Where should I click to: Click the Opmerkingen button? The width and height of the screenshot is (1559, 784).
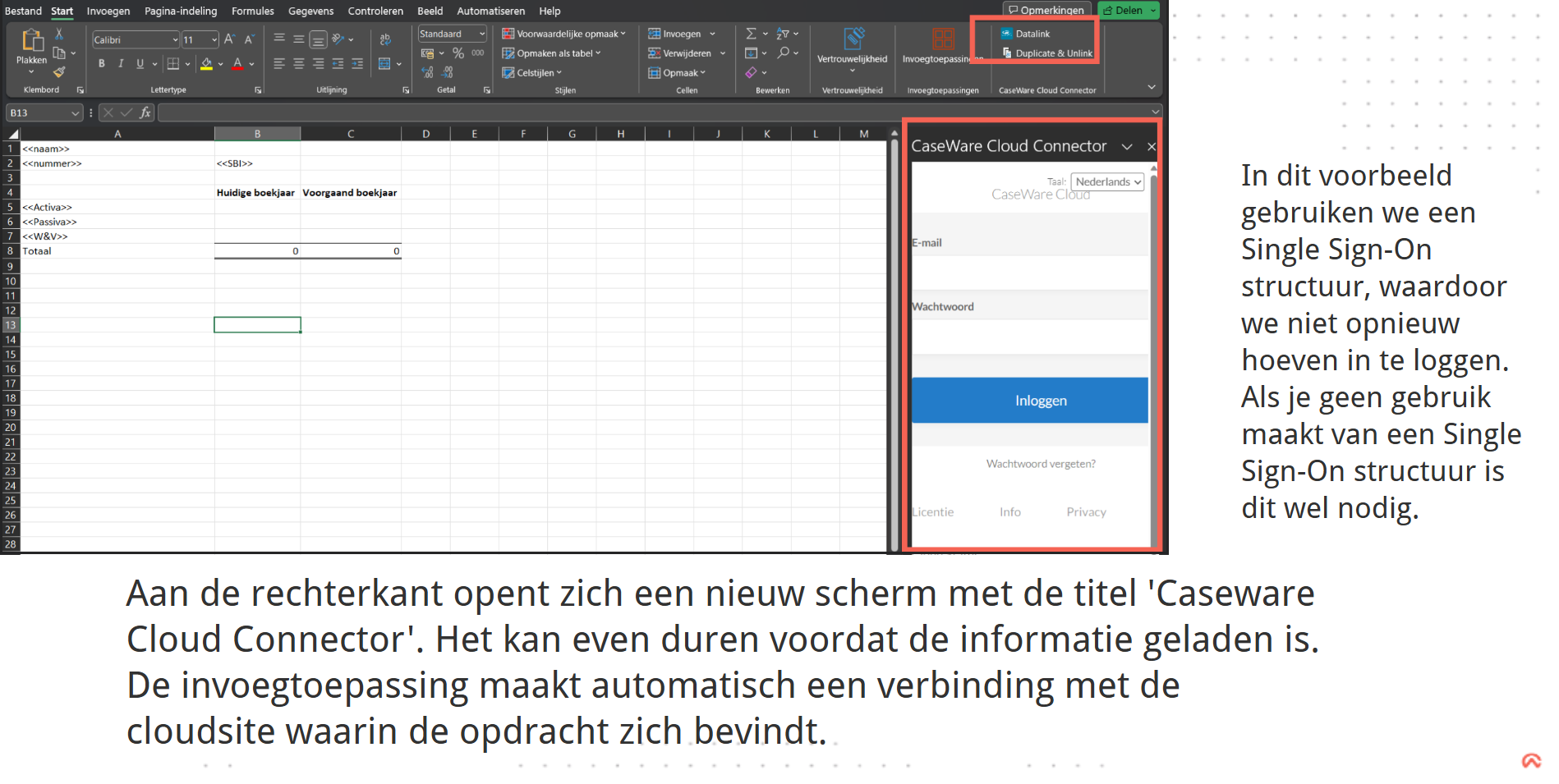click(1046, 10)
